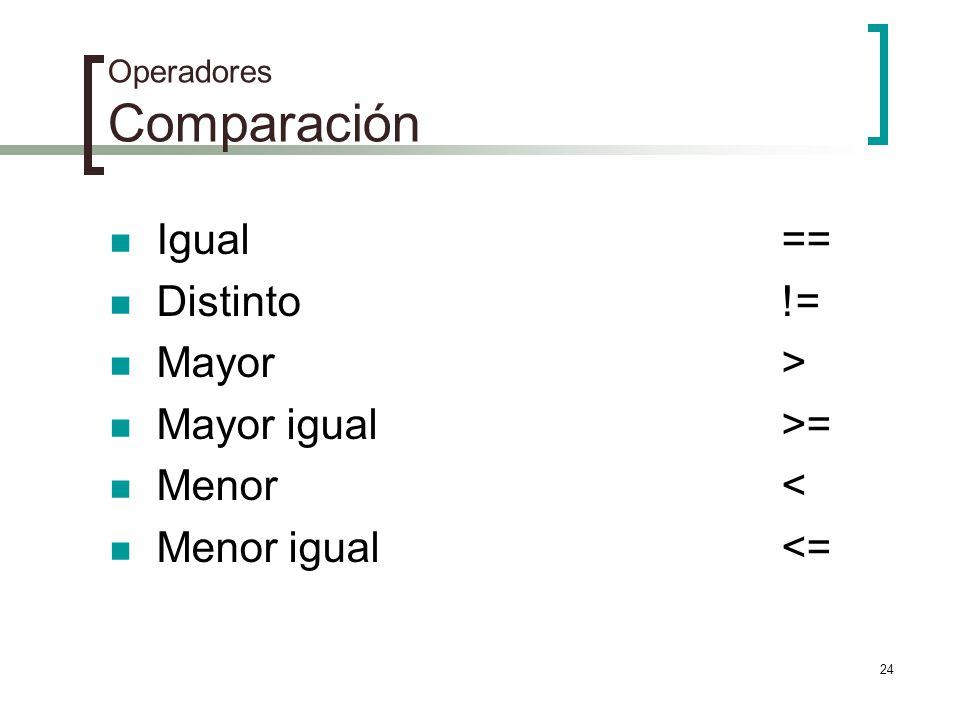The width and height of the screenshot is (960, 720).
Task: Select the Comparación title heading
Action: 264,125
